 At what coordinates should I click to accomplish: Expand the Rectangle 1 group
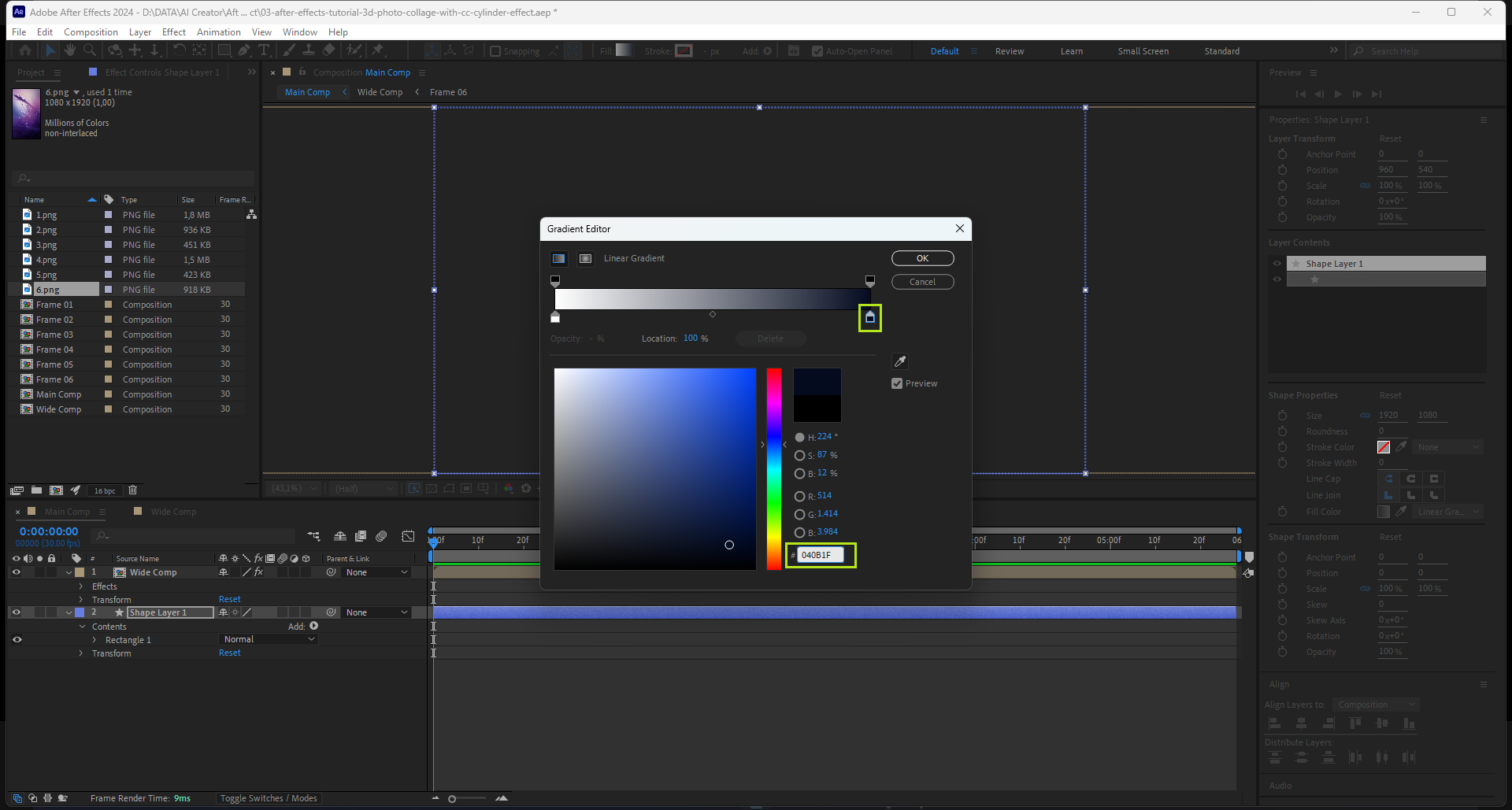pos(94,640)
